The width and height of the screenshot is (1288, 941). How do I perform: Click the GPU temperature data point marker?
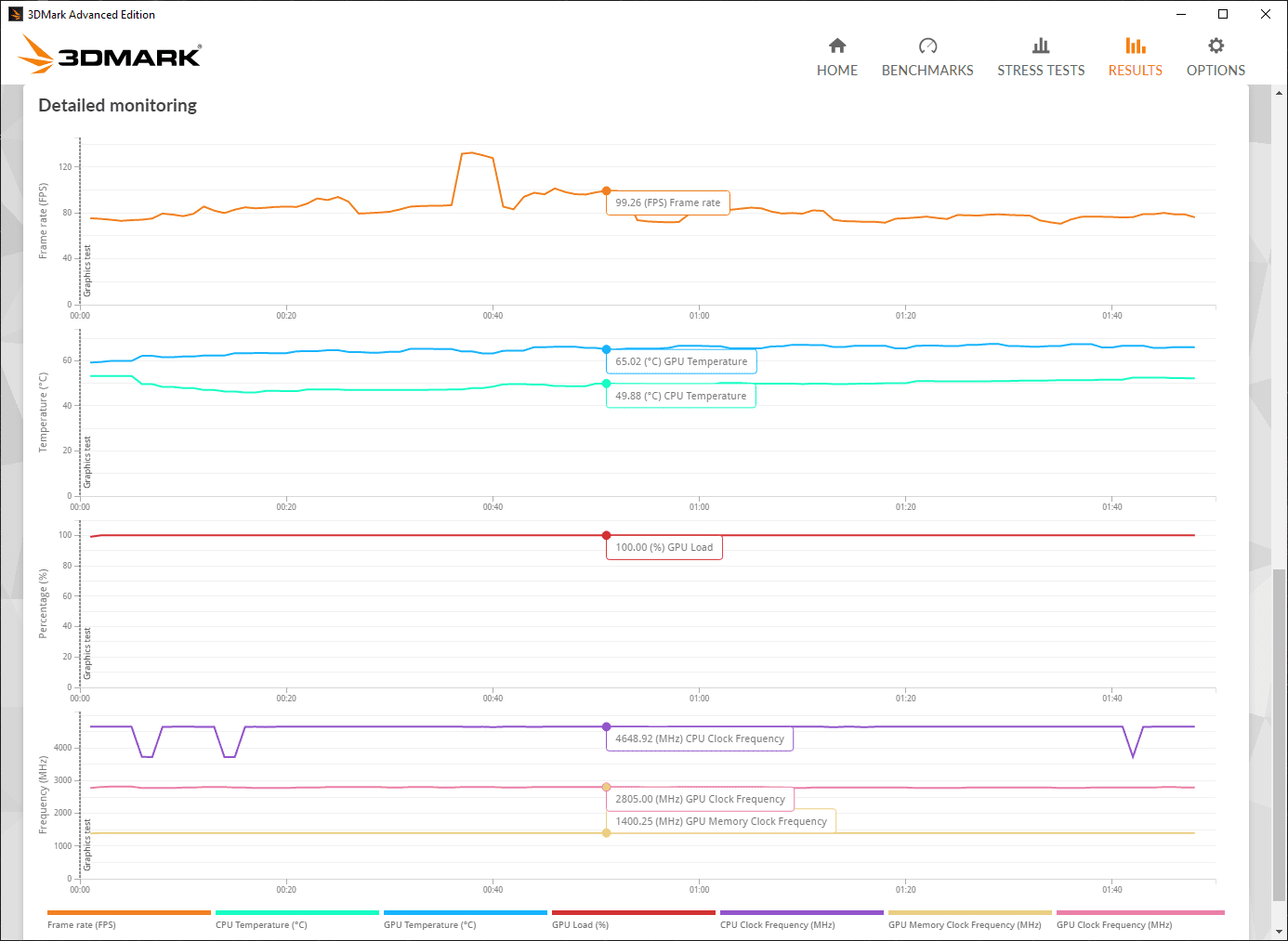[606, 349]
